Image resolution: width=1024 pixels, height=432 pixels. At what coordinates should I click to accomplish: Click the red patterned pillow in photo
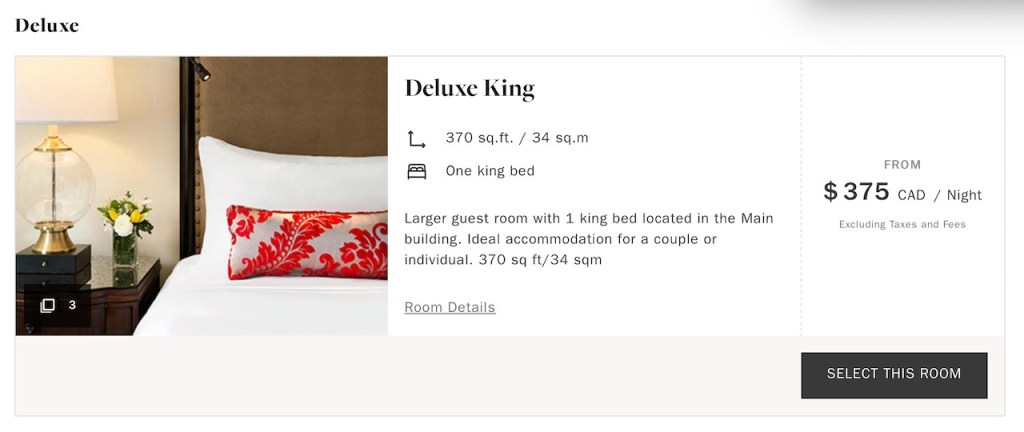305,241
